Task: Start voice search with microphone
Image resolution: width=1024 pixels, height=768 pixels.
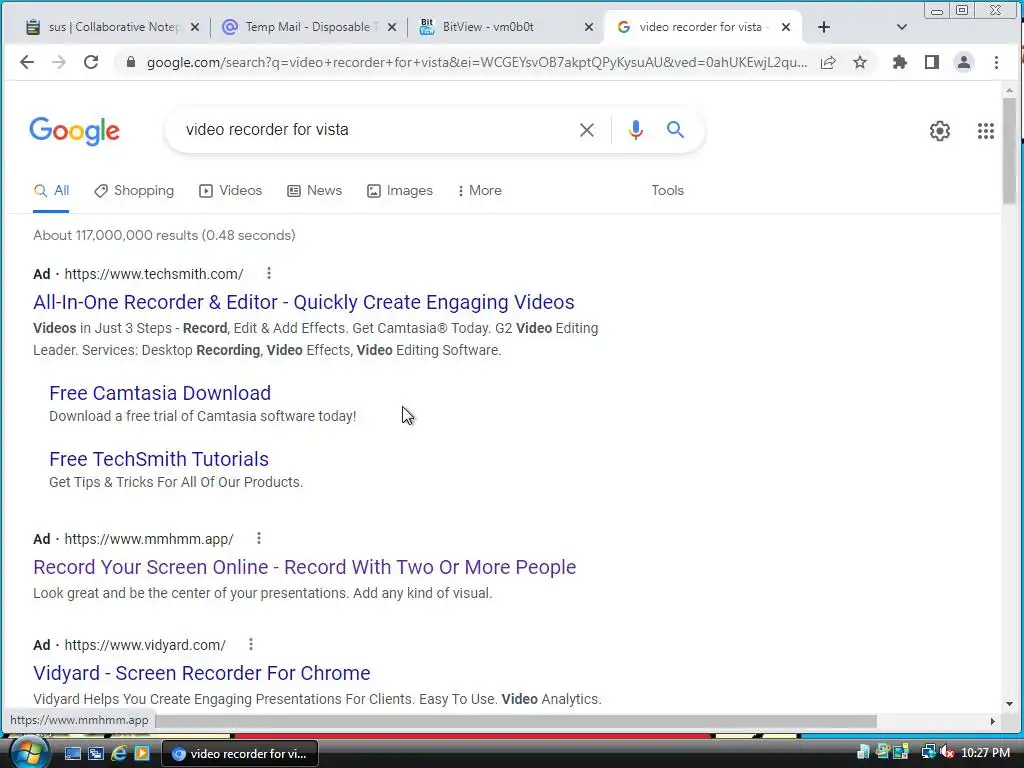Action: coord(635,130)
